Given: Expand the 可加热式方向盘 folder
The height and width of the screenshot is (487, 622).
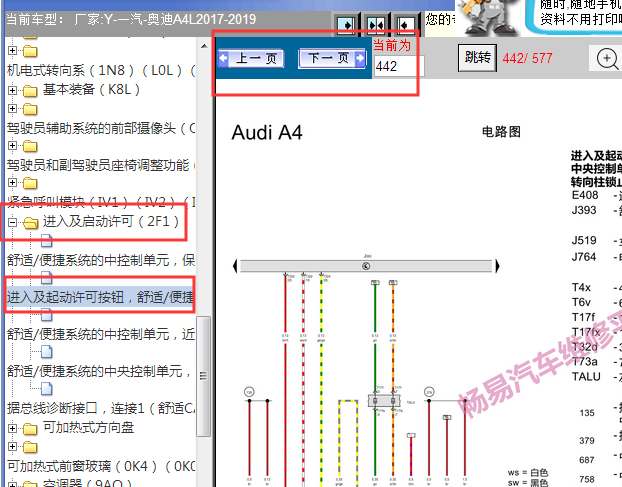Looking at the screenshot, I should click(12, 428).
